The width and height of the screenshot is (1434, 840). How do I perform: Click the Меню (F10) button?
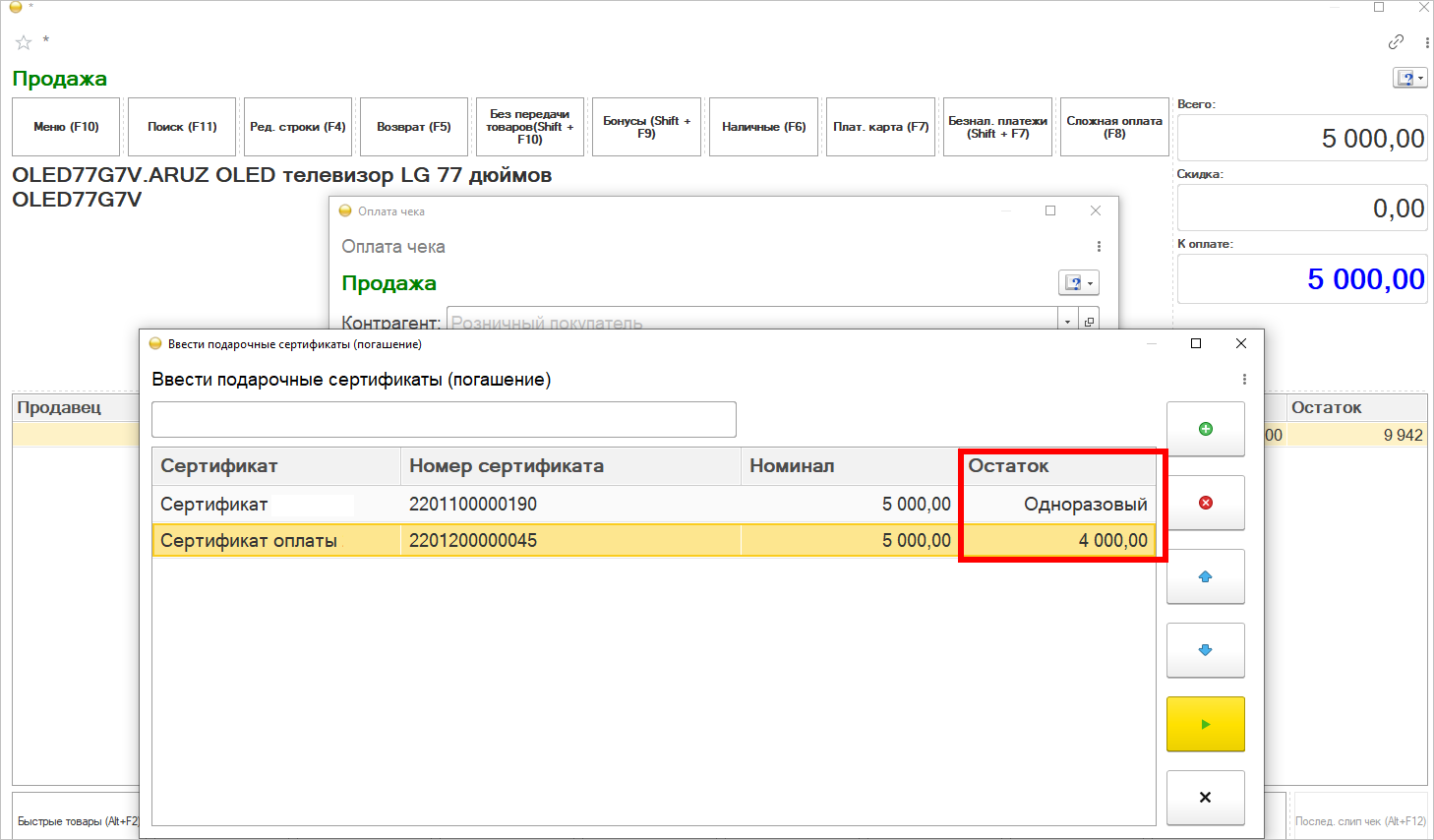(66, 127)
